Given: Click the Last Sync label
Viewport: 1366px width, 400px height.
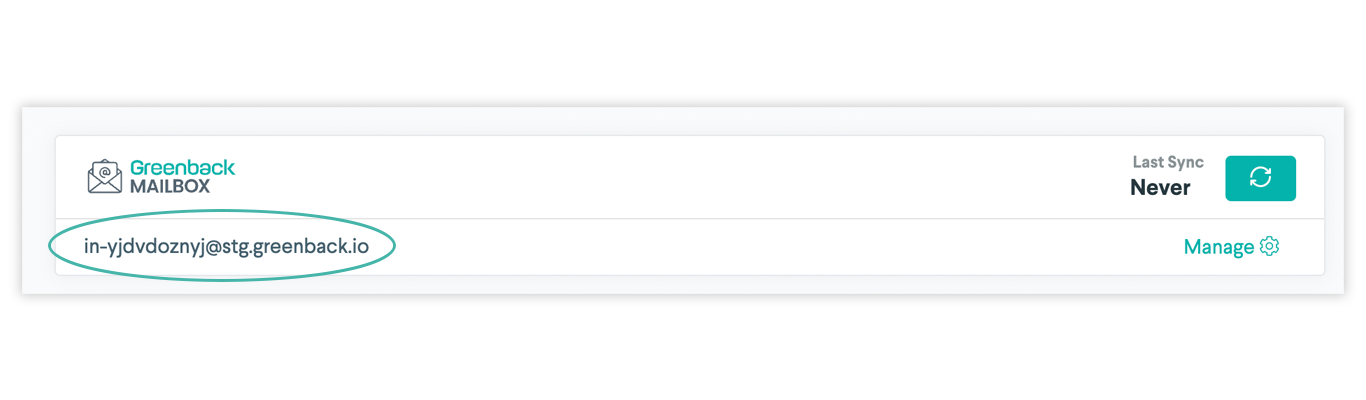Looking at the screenshot, I should tap(1167, 162).
